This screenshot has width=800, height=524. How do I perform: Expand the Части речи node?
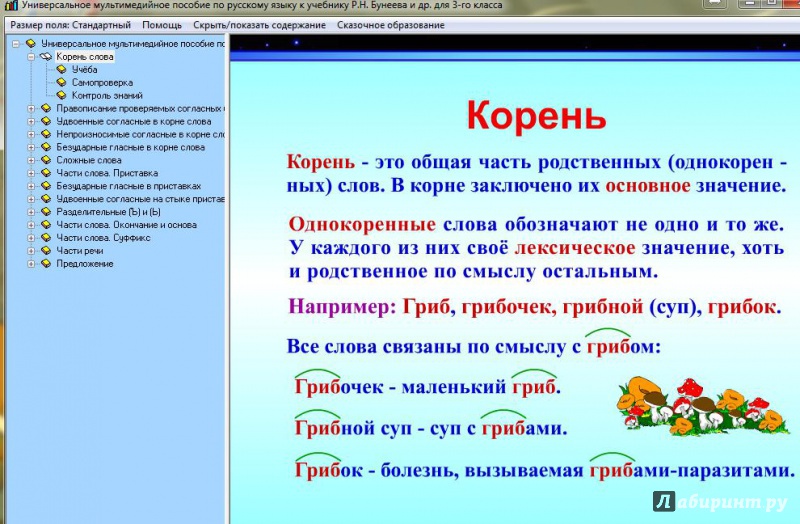(31, 251)
